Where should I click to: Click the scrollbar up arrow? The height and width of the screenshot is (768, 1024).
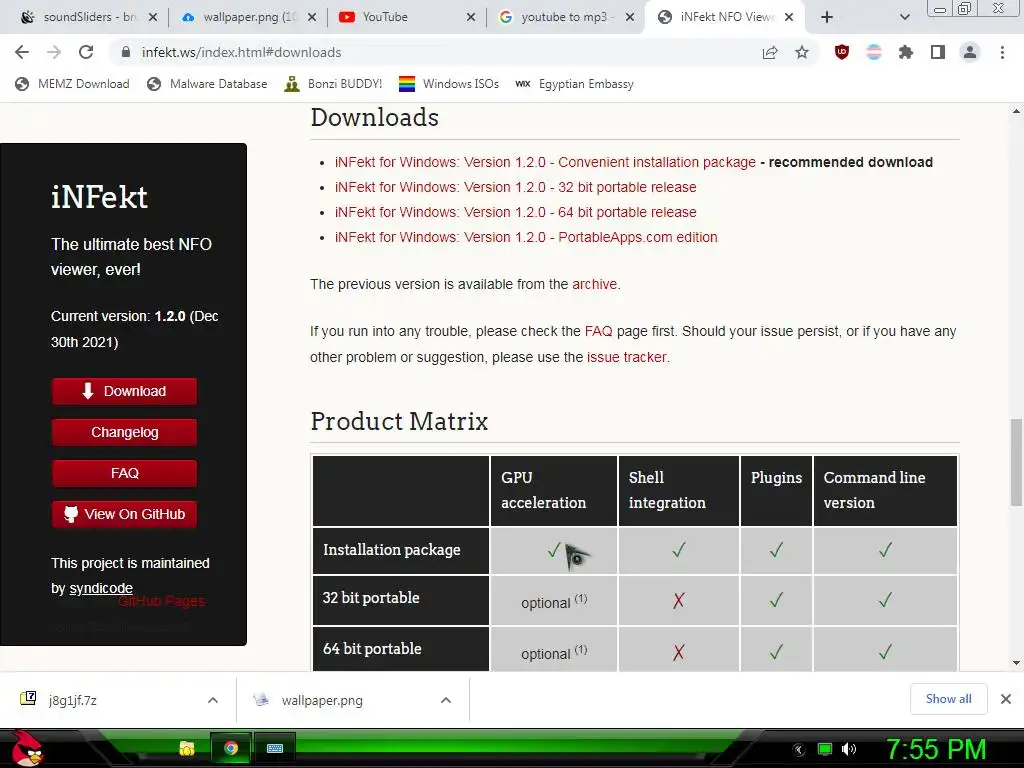click(1016, 112)
